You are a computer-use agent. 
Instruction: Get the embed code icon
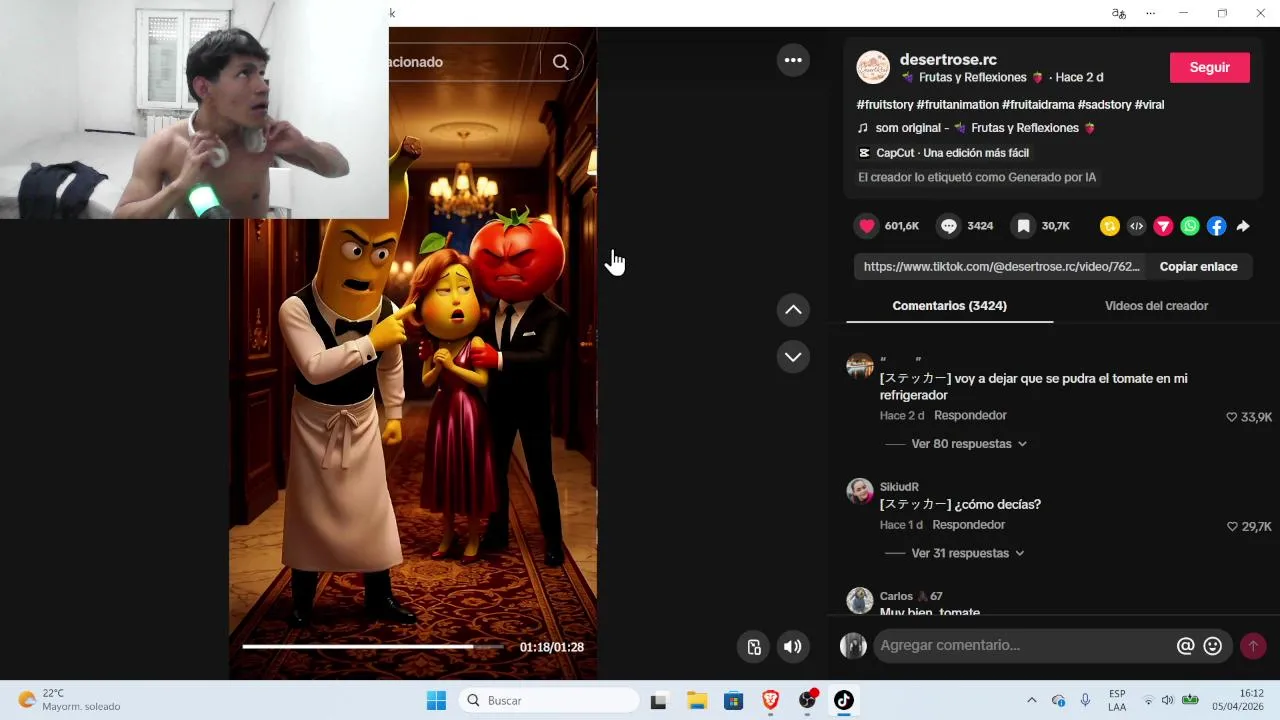(1136, 227)
